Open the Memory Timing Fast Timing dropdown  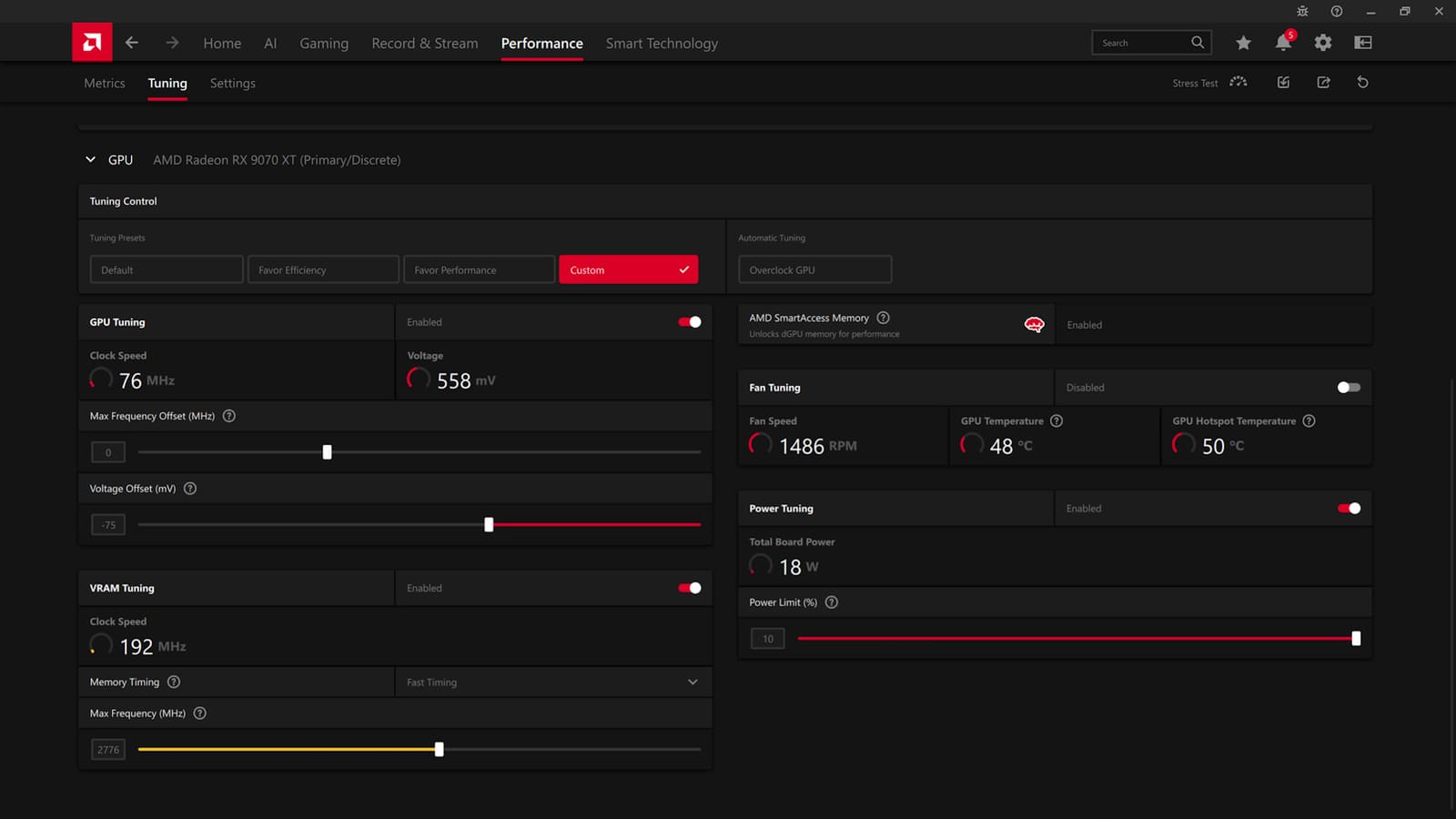coord(553,682)
